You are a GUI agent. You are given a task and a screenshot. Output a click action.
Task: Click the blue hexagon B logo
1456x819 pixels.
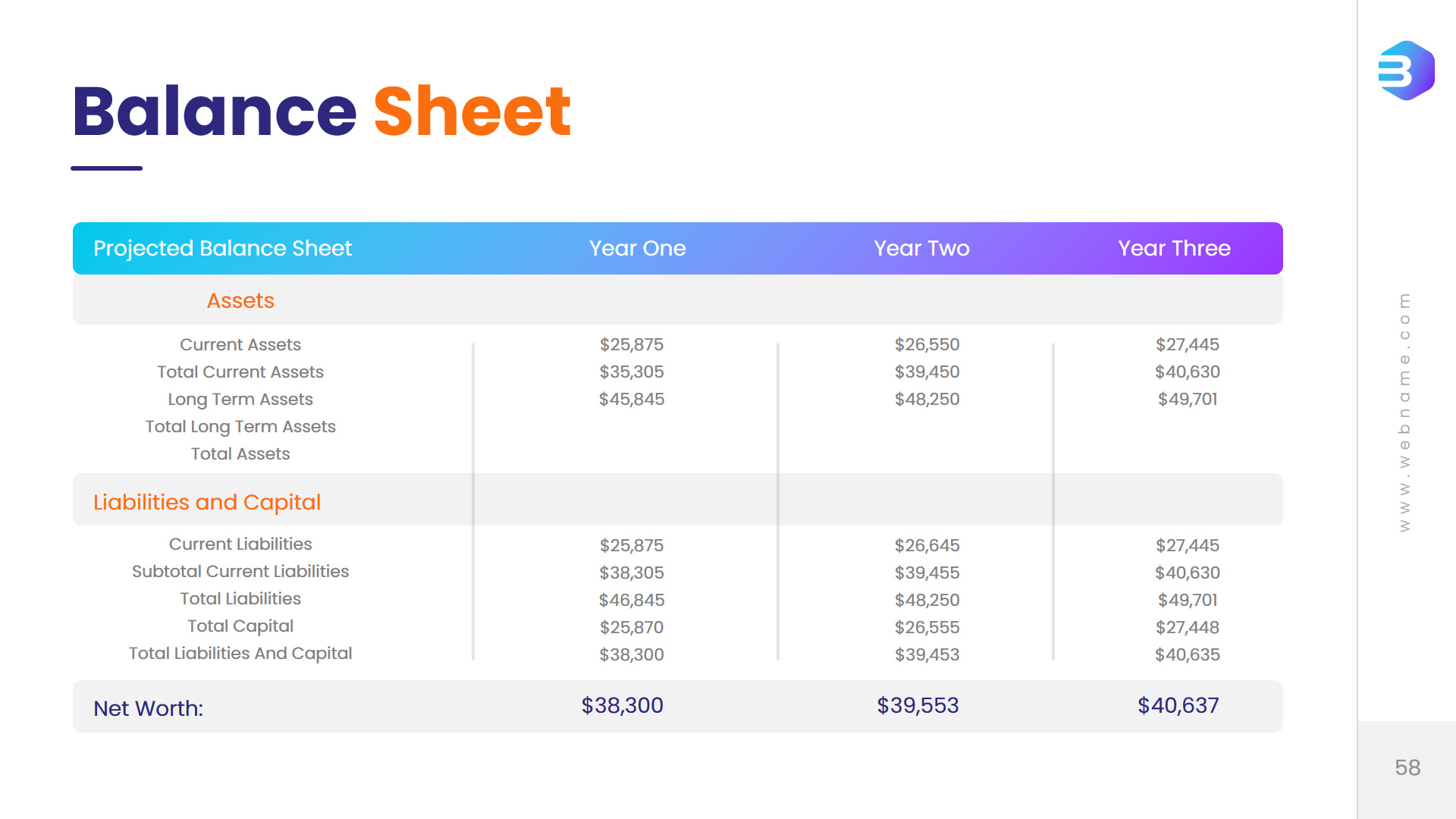coord(1405,71)
